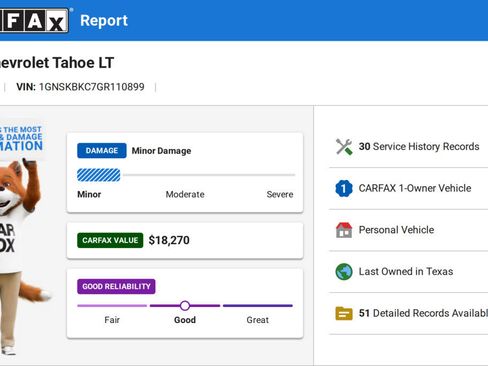Image resolution: width=488 pixels, height=366 pixels.
Task: Click the VIN number 1GNSKBKC7GR110899
Action: pyautogui.click(x=92, y=87)
